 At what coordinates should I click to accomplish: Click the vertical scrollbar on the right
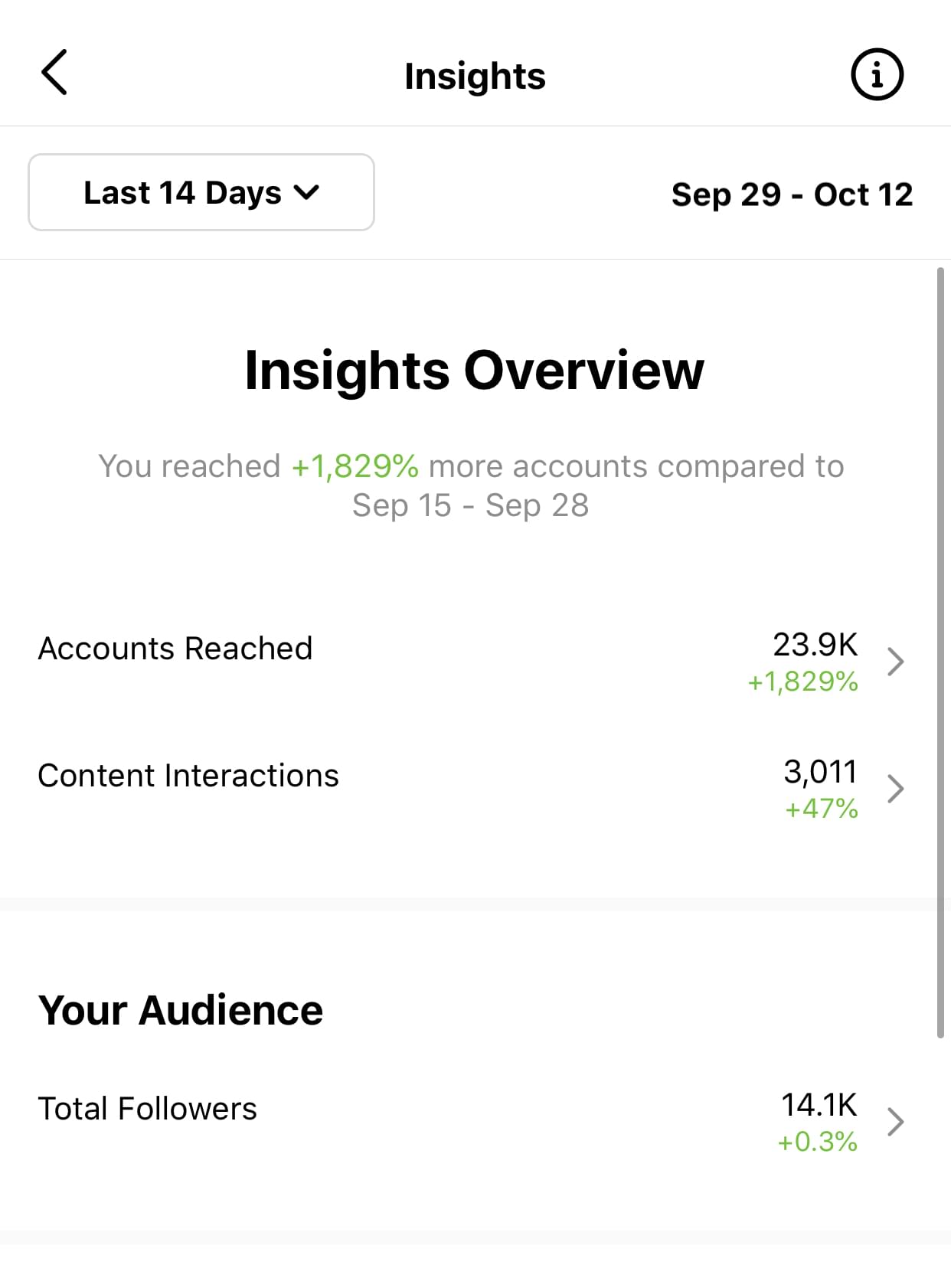tap(940, 652)
